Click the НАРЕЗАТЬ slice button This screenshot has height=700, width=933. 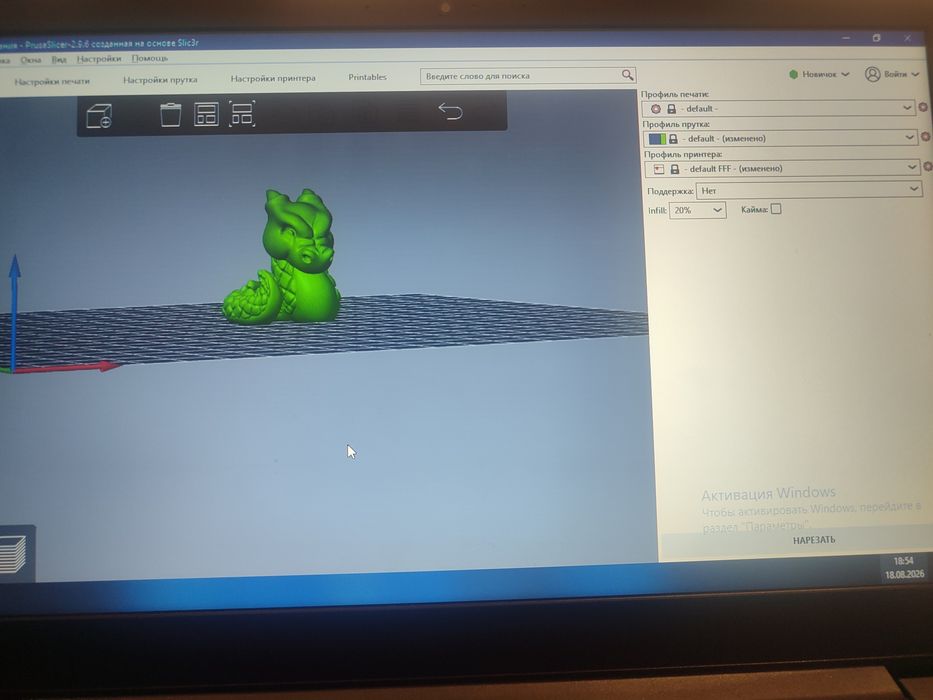[x=814, y=540]
